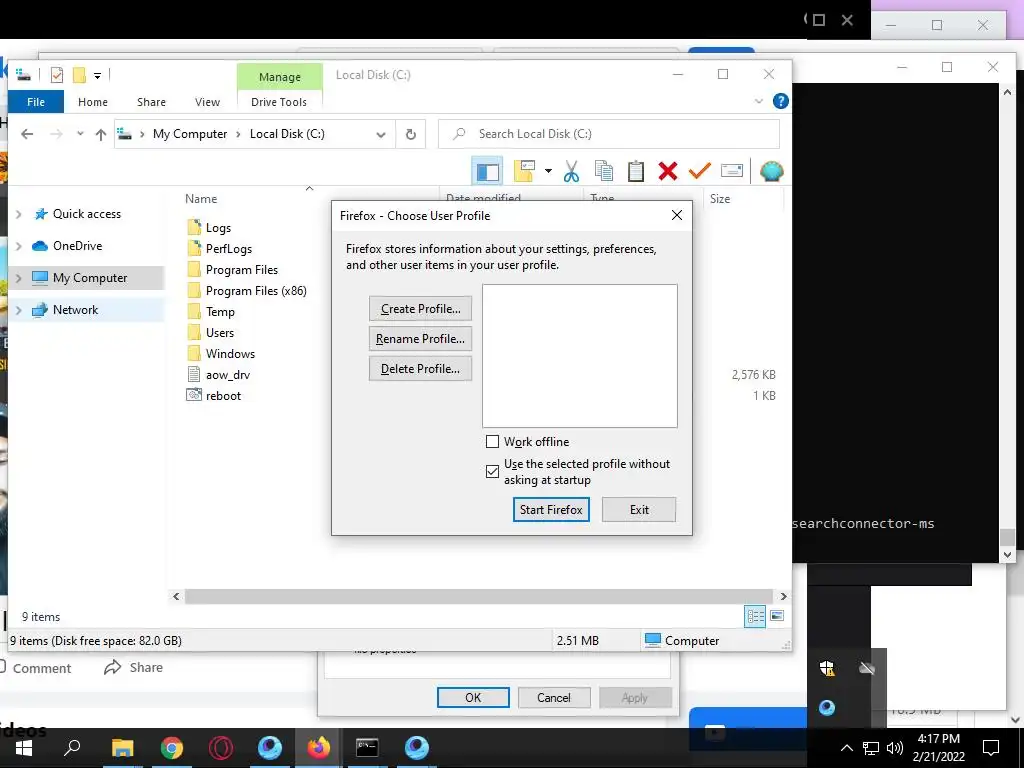Switch to large icons view in status bar
The width and height of the screenshot is (1024, 768).
point(777,616)
